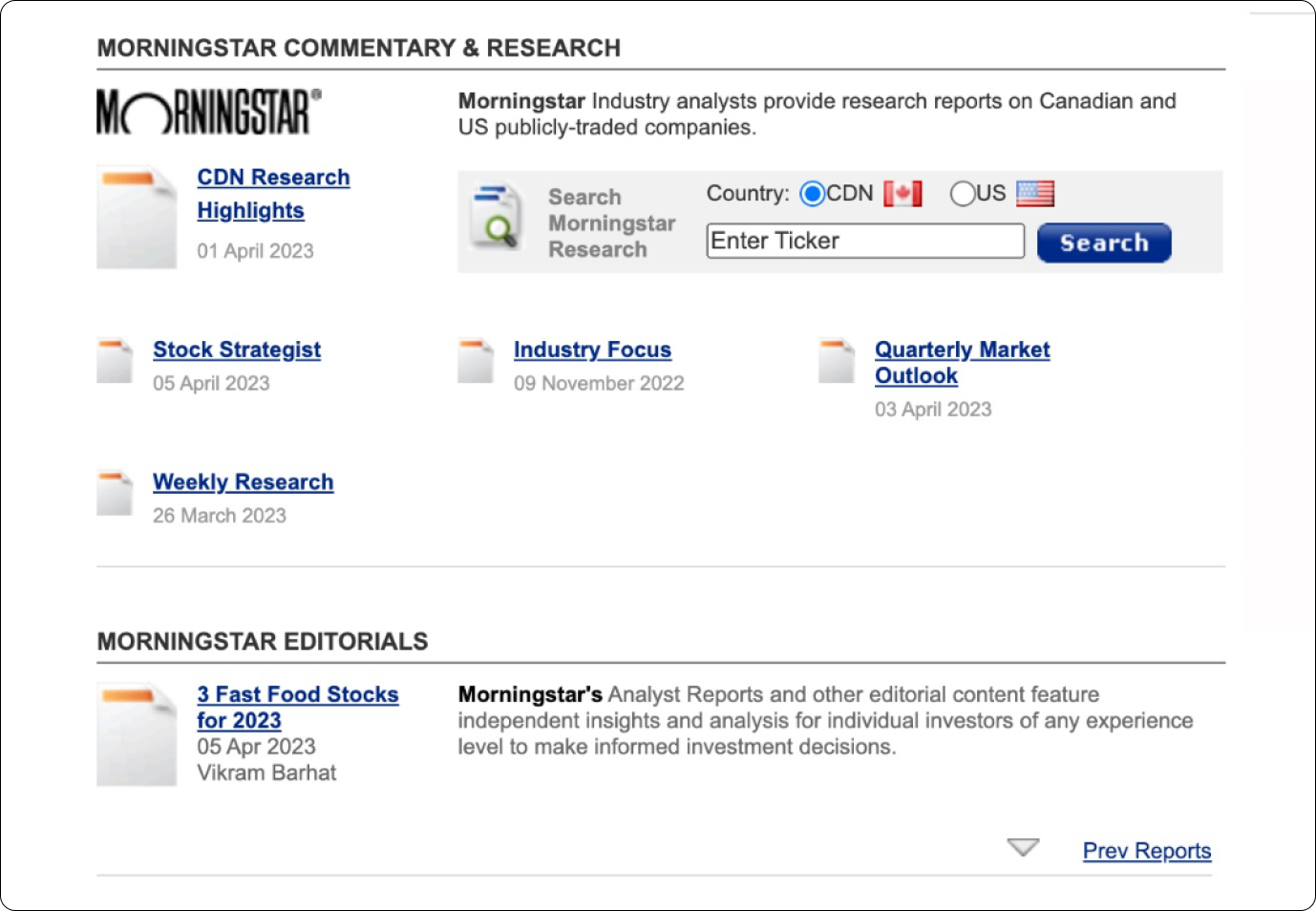1316x911 pixels.
Task: Click the US flag icon
Action: coord(1035,194)
